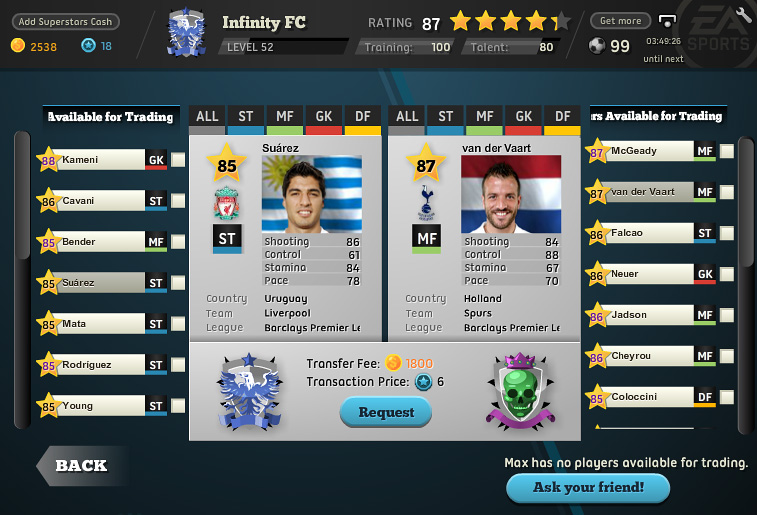Tick the checkbox beside Cavani

point(178,201)
